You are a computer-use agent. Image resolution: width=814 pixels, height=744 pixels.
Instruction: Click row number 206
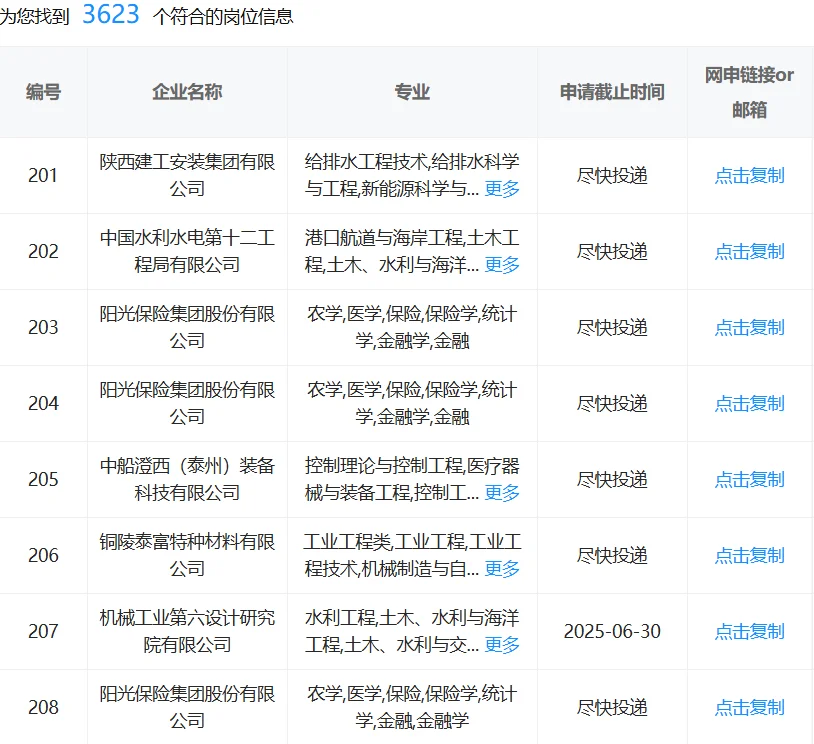coord(43,556)
